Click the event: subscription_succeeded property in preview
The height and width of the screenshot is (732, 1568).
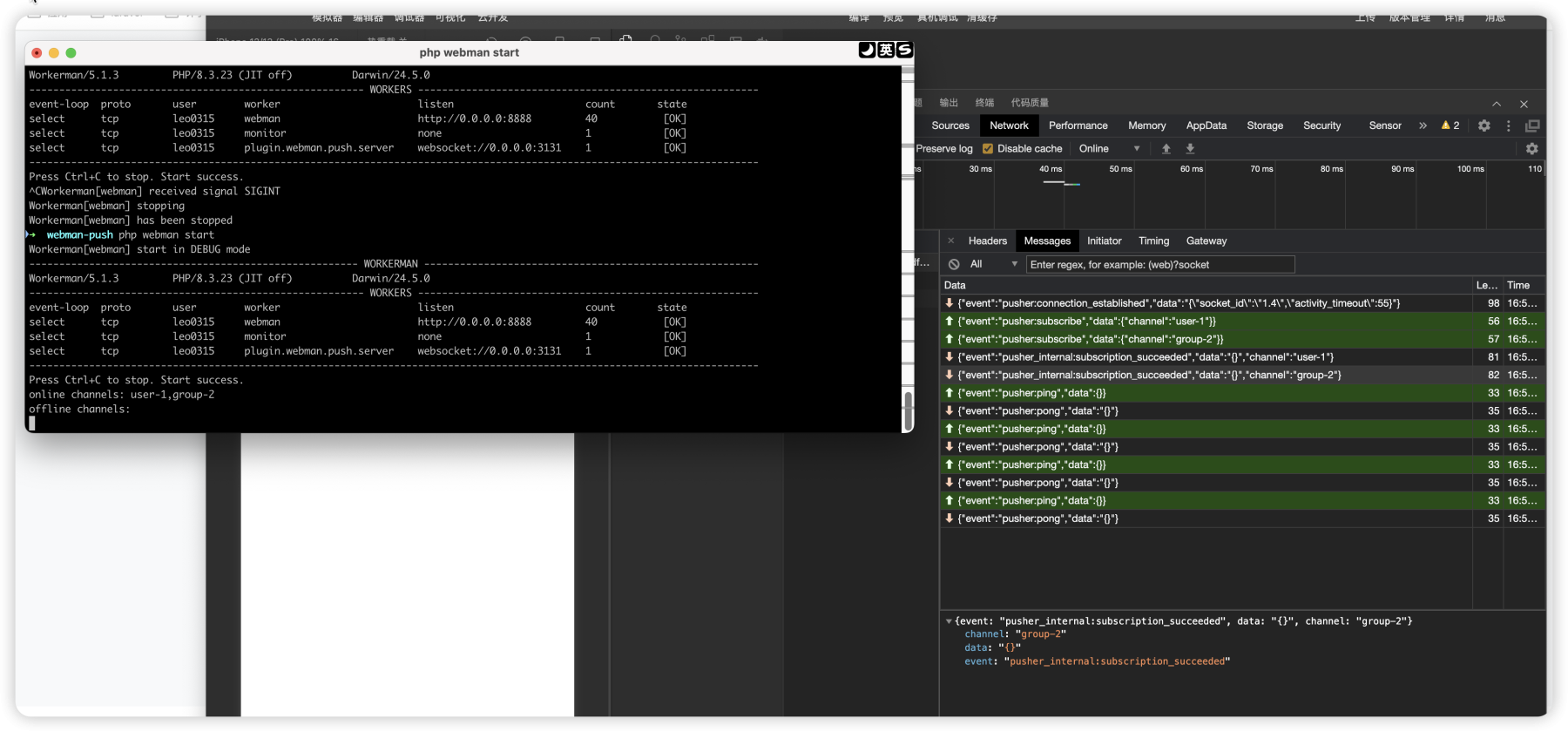click(1098, 661)
